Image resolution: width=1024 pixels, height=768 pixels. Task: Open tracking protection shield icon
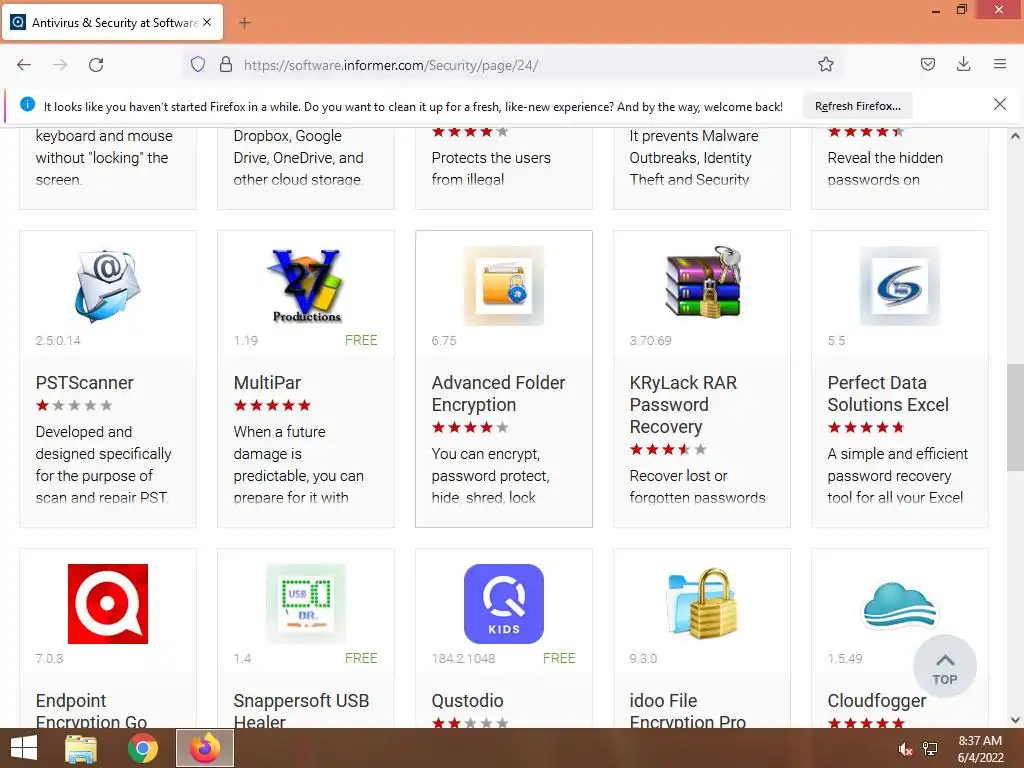(198, 64)
